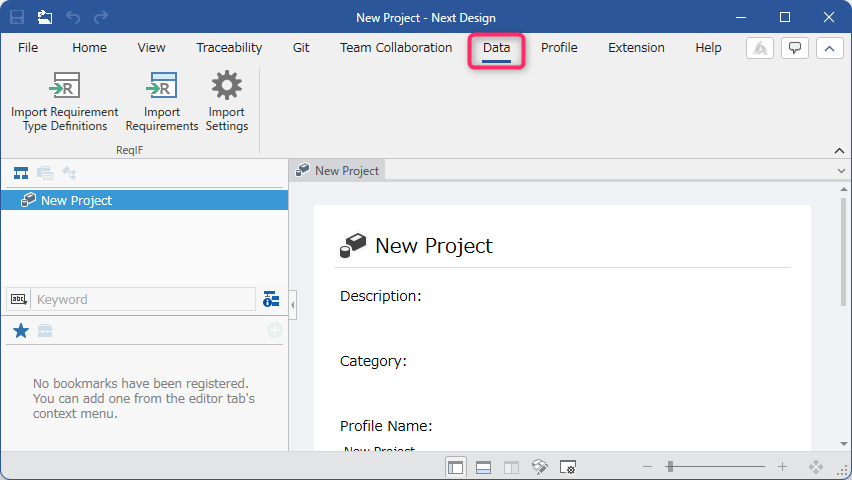Screen dimensions: 852x480
Task: Click the Profile Name label
Action: pyautogui.click(x=386, y=426)
